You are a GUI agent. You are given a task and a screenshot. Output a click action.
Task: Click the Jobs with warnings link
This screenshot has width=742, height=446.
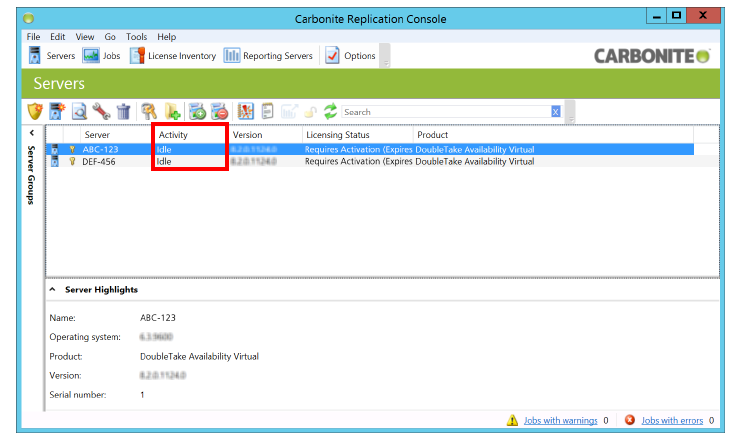[x=560, y=420]
